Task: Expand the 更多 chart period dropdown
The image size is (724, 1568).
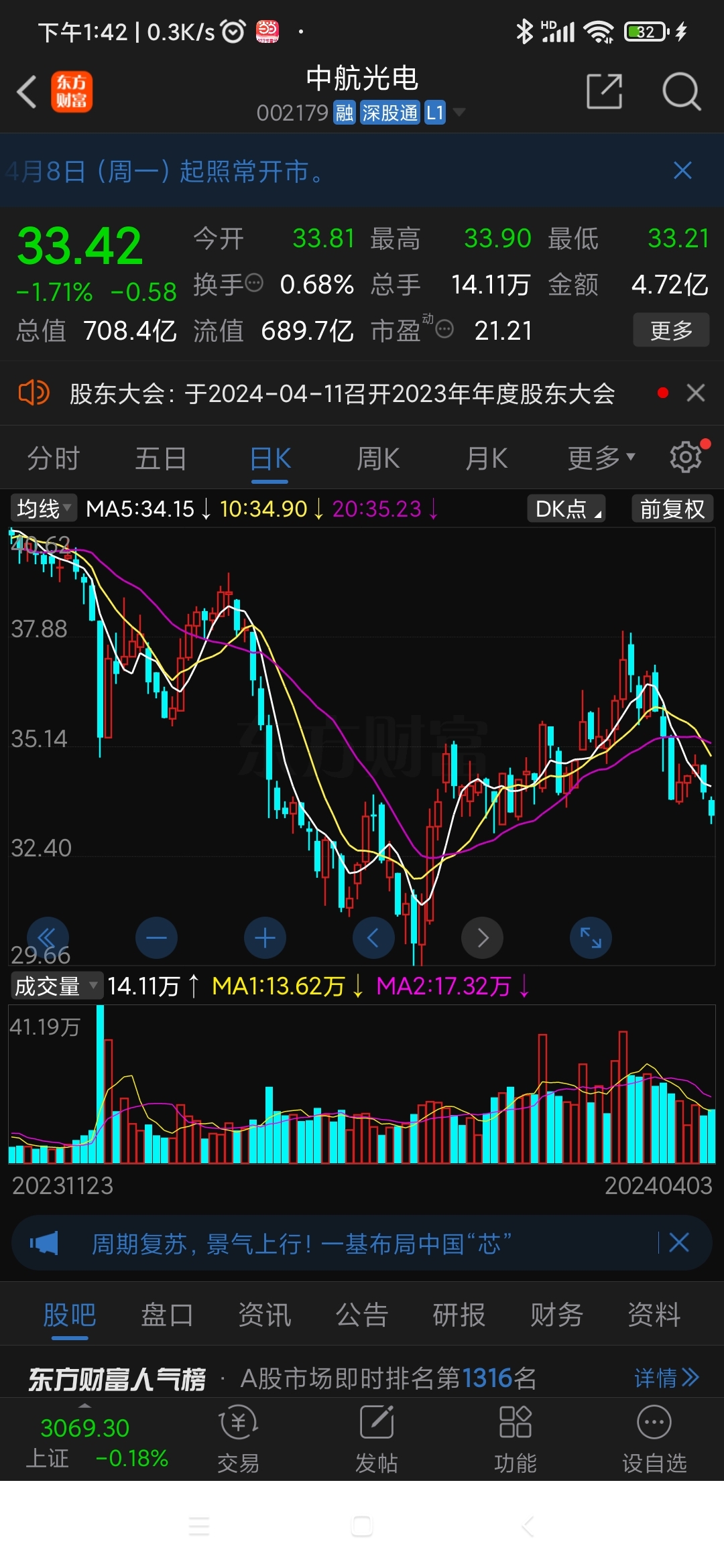Action: point(601,458)
